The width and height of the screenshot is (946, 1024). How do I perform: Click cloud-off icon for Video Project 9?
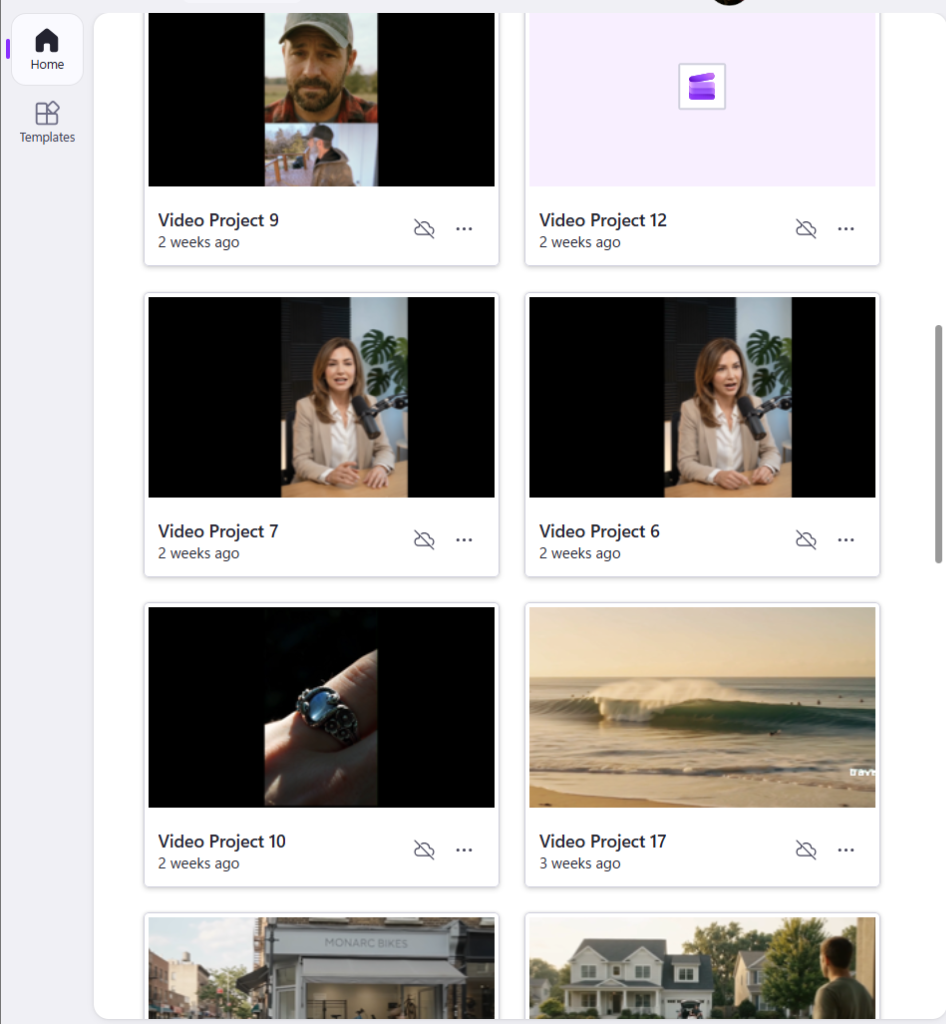[424, 229]
